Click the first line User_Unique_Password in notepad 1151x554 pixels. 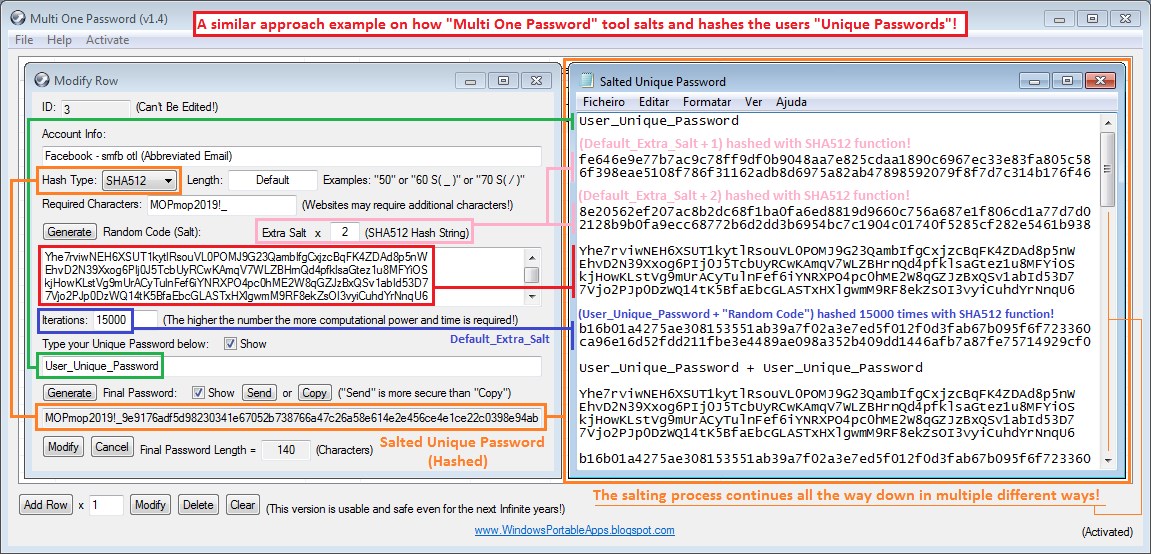coord(658,121)
